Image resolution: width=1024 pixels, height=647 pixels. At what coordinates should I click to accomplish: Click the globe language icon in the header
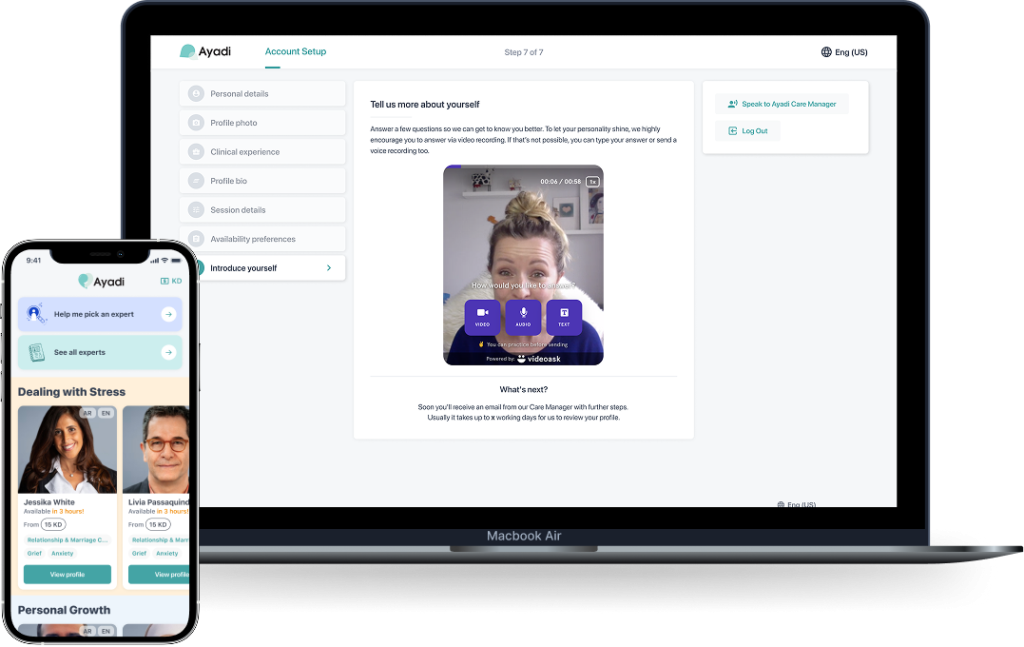tap(826, 52)
